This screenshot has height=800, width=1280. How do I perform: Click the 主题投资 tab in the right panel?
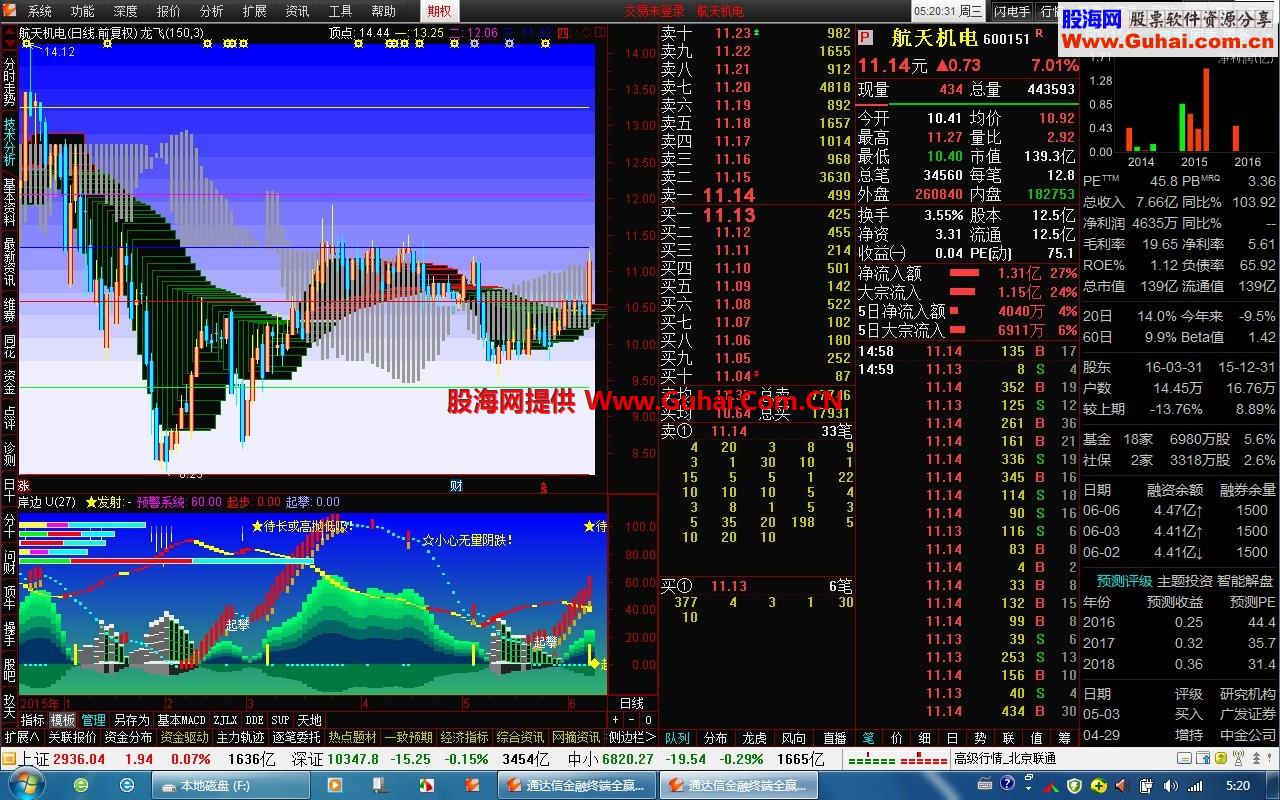(x=1185, y=581)
